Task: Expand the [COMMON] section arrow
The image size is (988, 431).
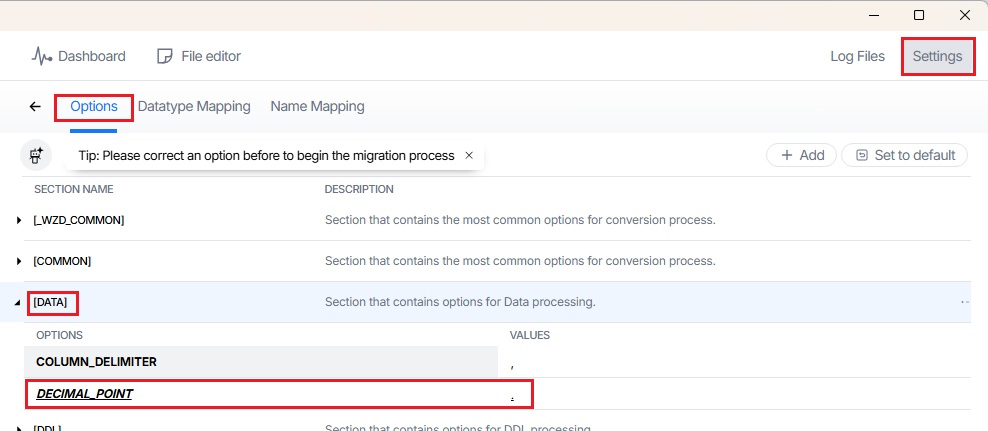Action: pos(19,261)
